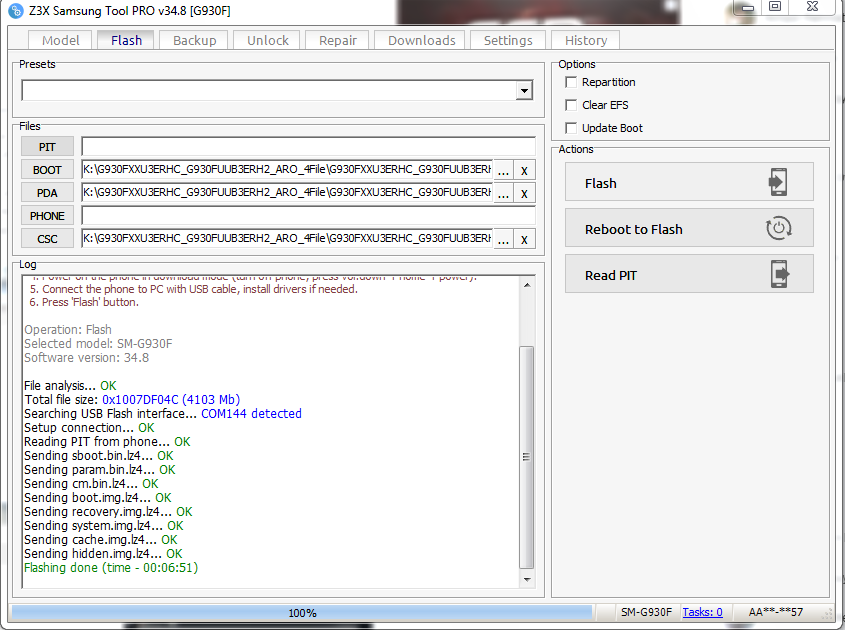Viewport: 845px width, 630px height.
Task: Click 'Software version: 34.8' log line
Action: (x=86, y=357)
